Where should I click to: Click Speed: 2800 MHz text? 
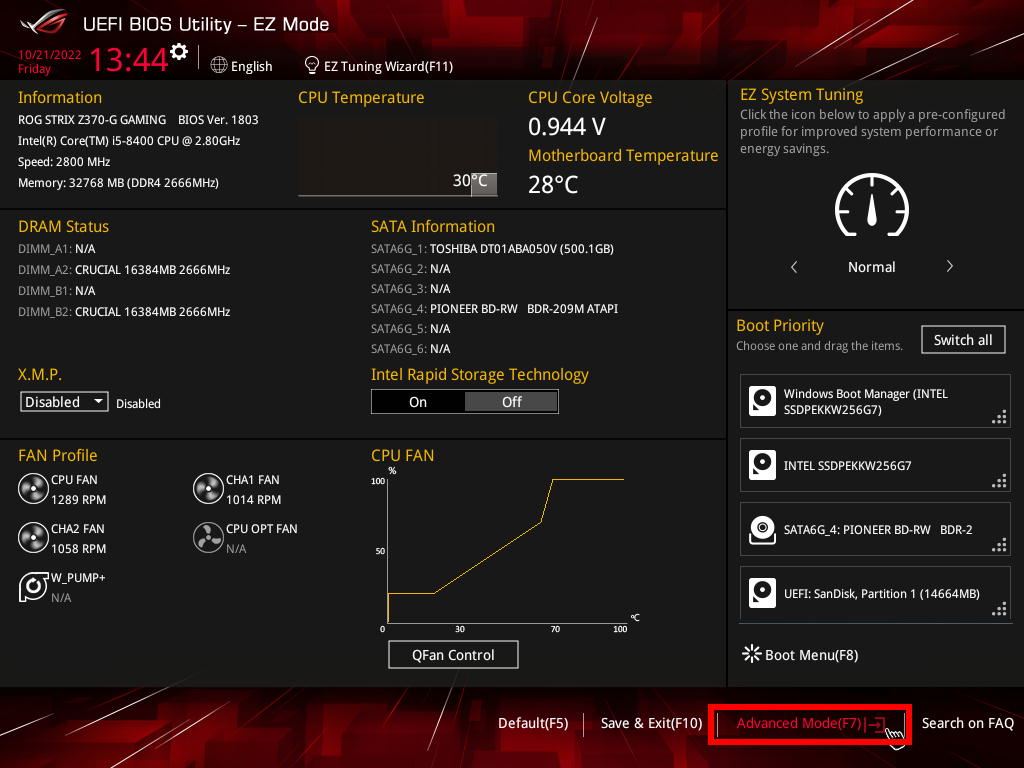click(64, 161)
